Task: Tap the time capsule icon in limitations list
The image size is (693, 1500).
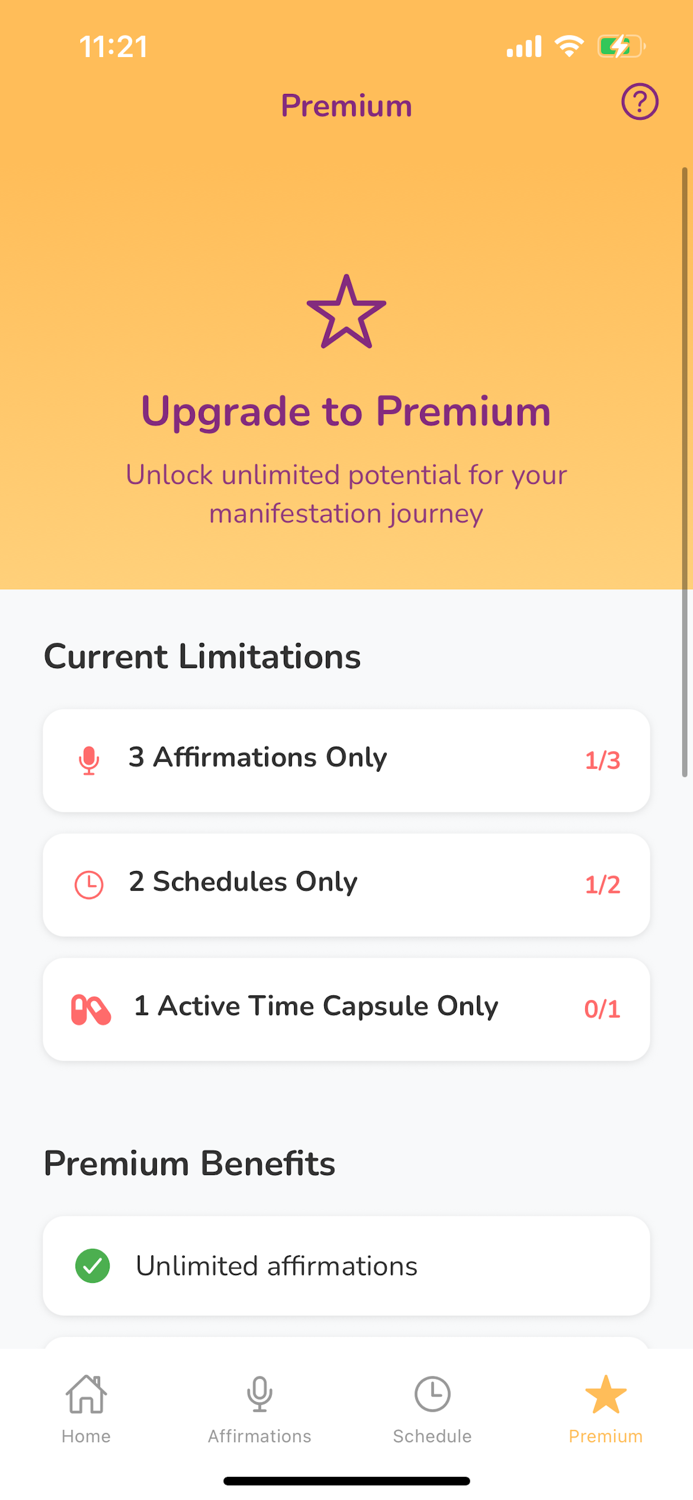Action: (x=89, y=1009)
